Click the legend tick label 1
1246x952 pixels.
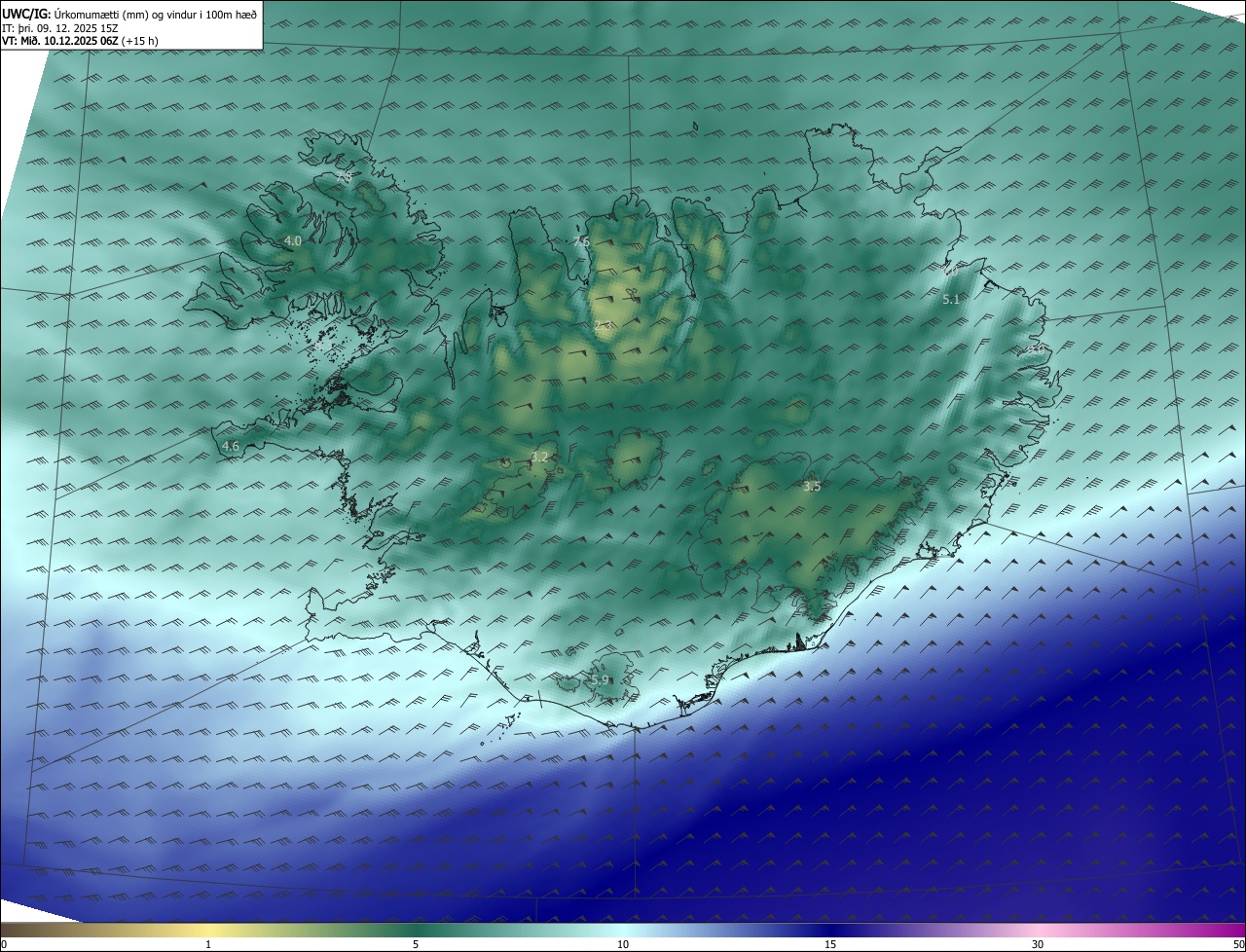tap(208, 945)
